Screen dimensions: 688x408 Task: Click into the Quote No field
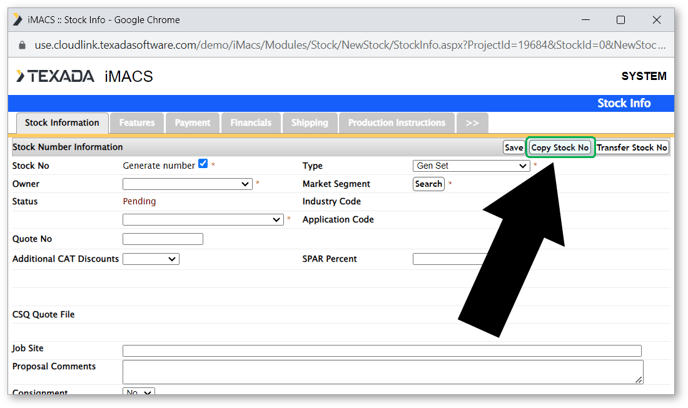(162, 239)
